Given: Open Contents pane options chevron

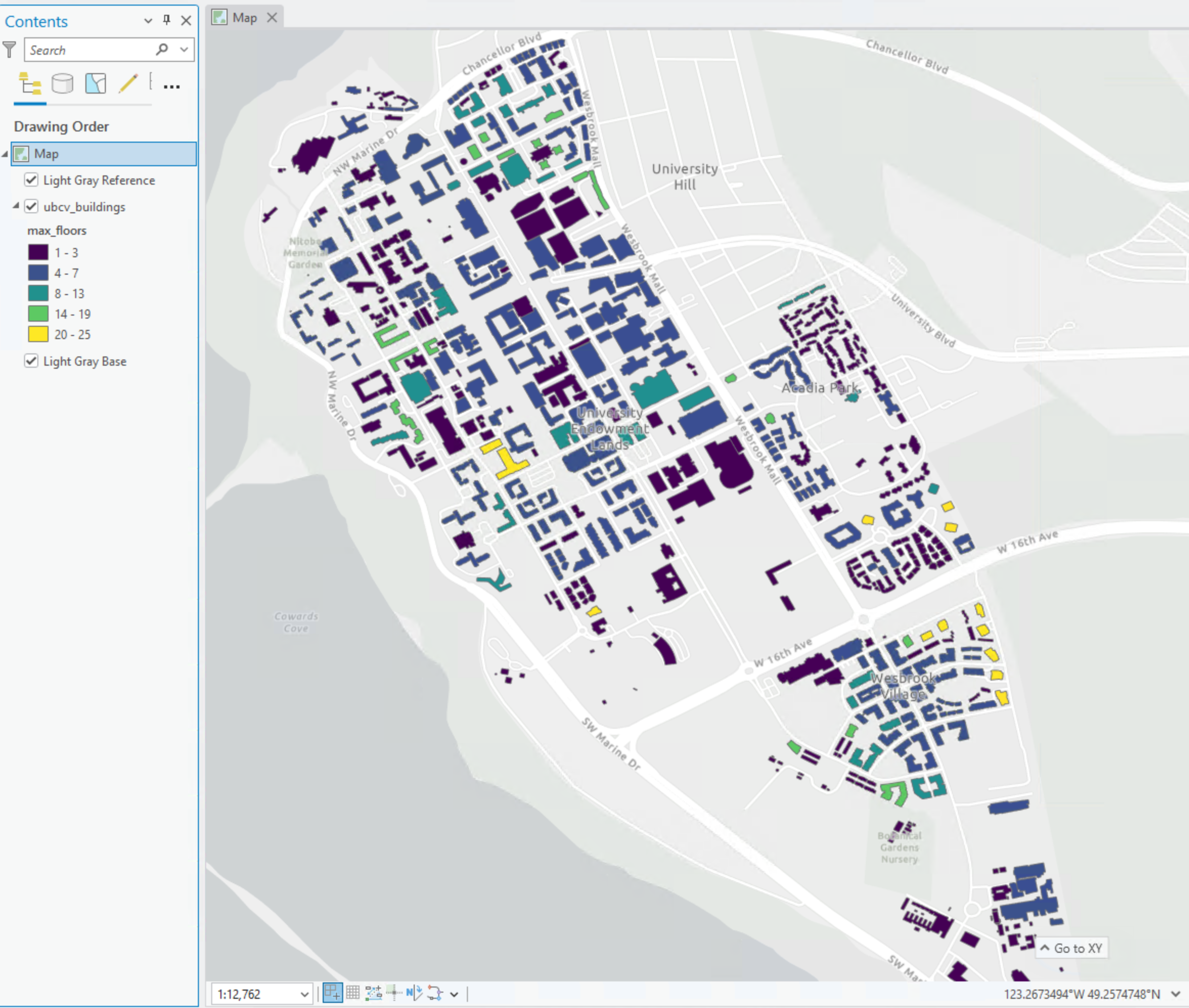Looking at the screenshot, I should (148, 20).
